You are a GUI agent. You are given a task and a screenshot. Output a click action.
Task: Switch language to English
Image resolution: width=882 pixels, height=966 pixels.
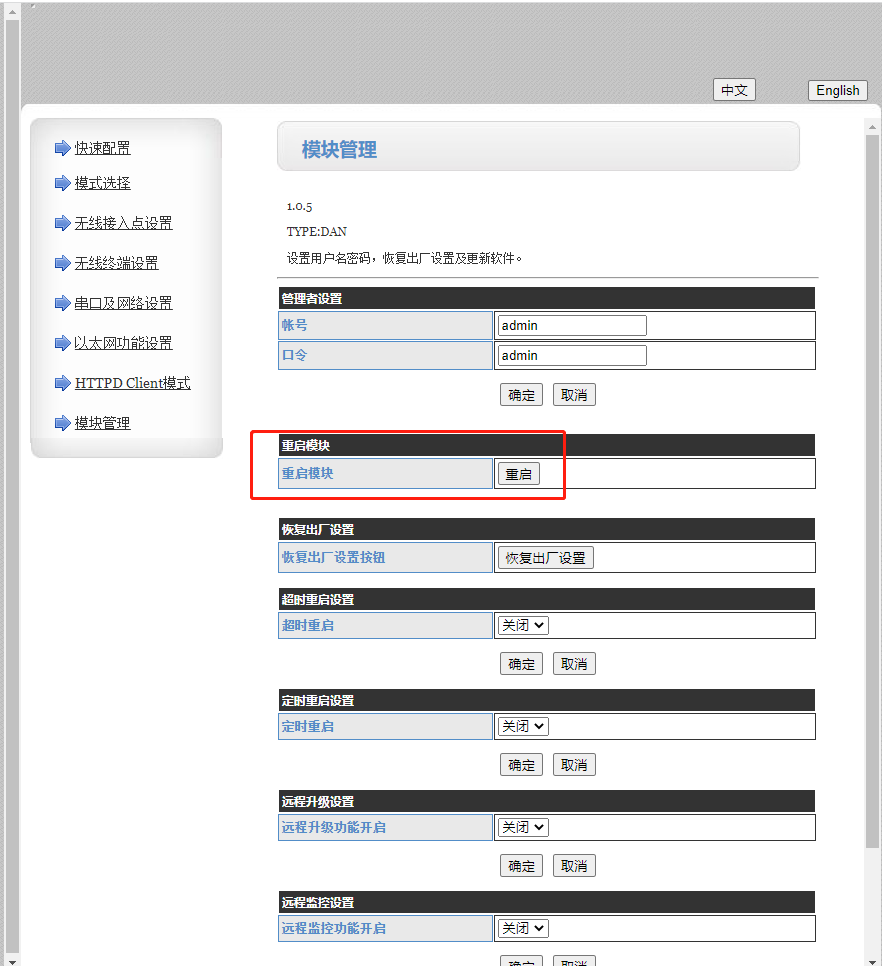click(837, 90)
